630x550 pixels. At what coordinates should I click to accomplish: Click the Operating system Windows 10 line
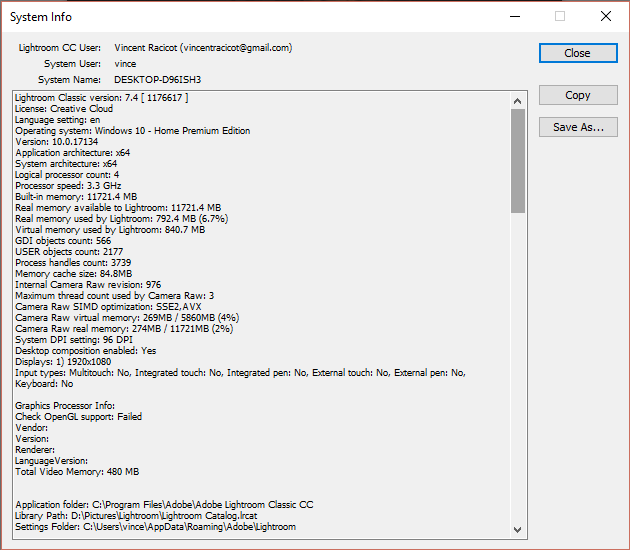[x=133, y=131]
